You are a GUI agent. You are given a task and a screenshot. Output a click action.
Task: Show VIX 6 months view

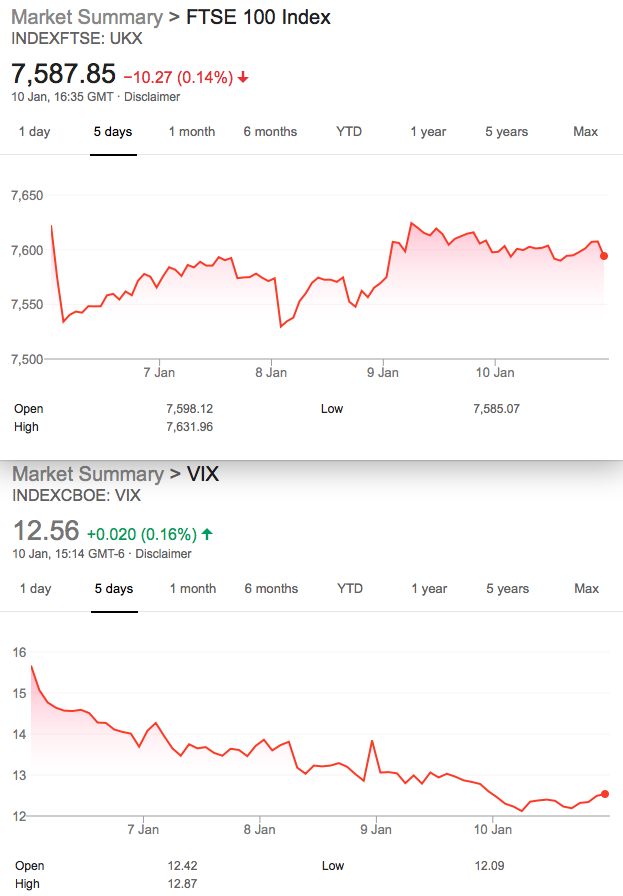271,589
